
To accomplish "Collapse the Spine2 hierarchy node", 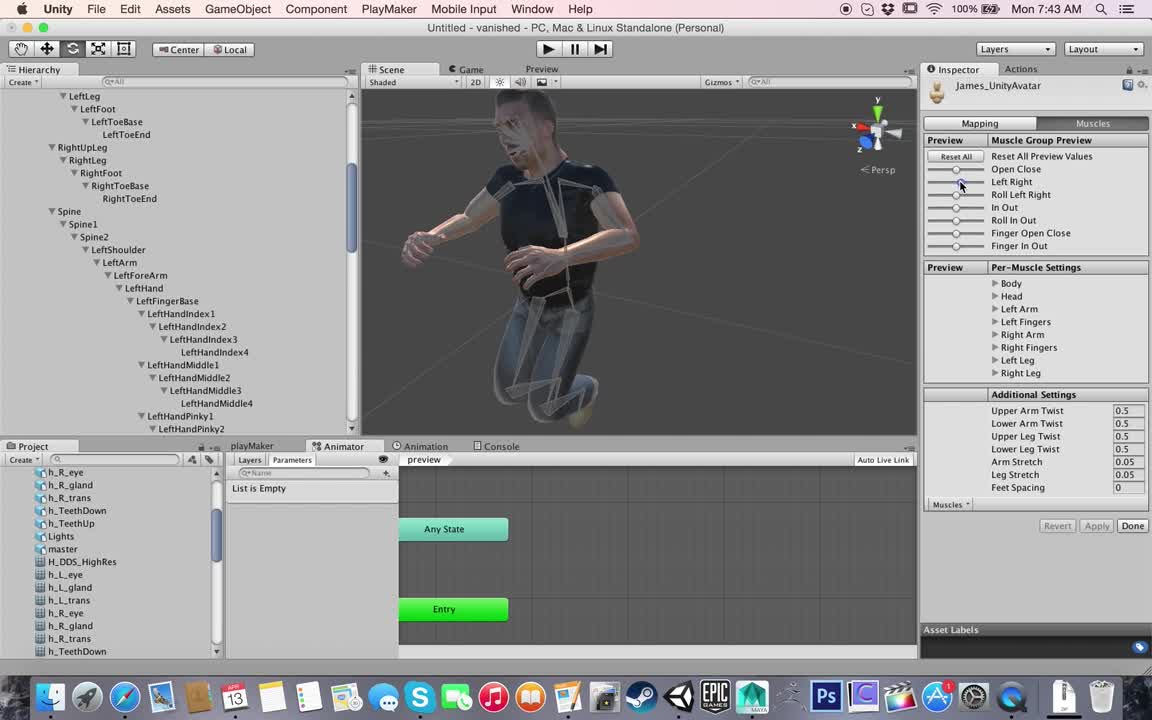I will 74,237.
